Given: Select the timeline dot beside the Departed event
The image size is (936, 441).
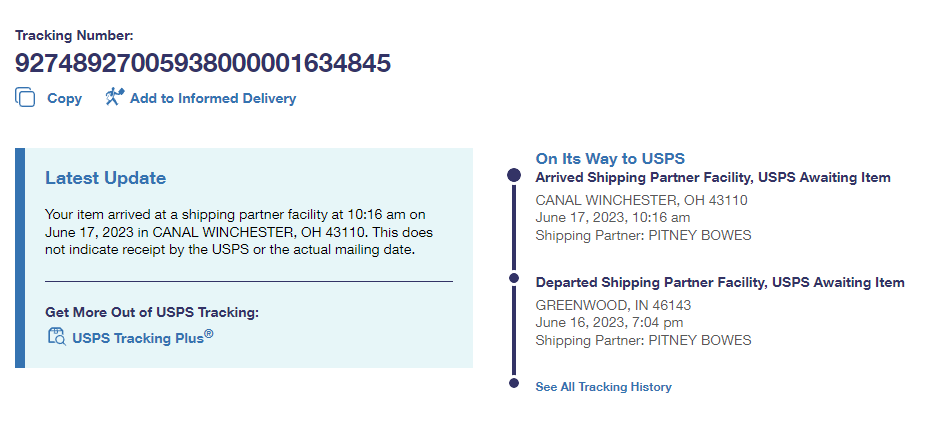Looking at the screenshot, I should 514,278.
